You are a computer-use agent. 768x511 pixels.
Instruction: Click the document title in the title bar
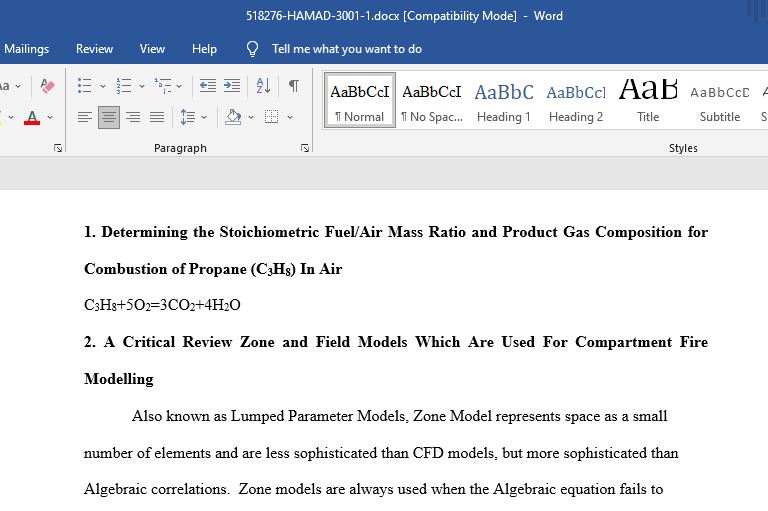tap(404, 16)
